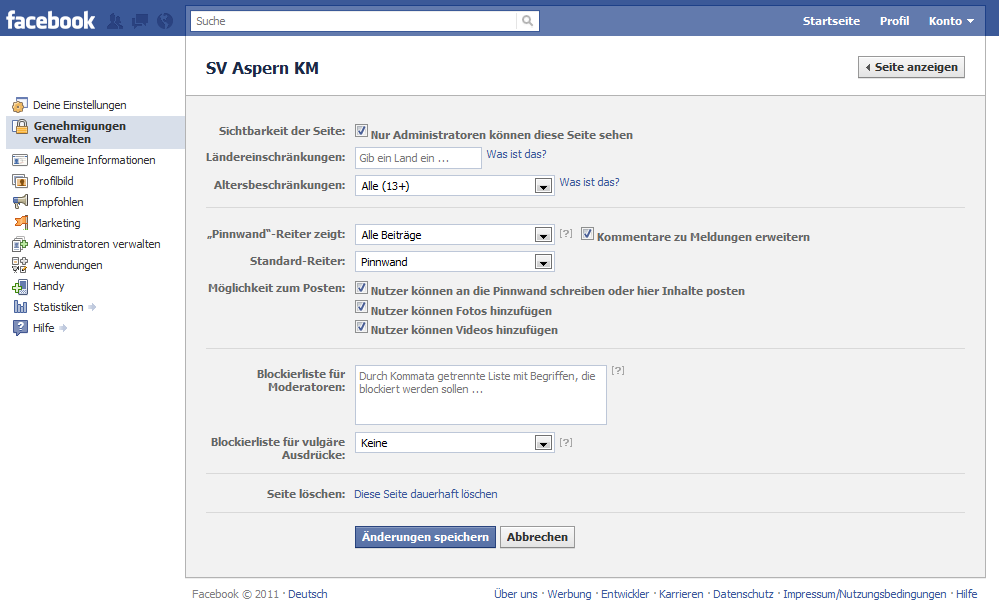This screenshot has height=613, width=999.
Task: Open the Über uns footer link
Action: [516, 594]
